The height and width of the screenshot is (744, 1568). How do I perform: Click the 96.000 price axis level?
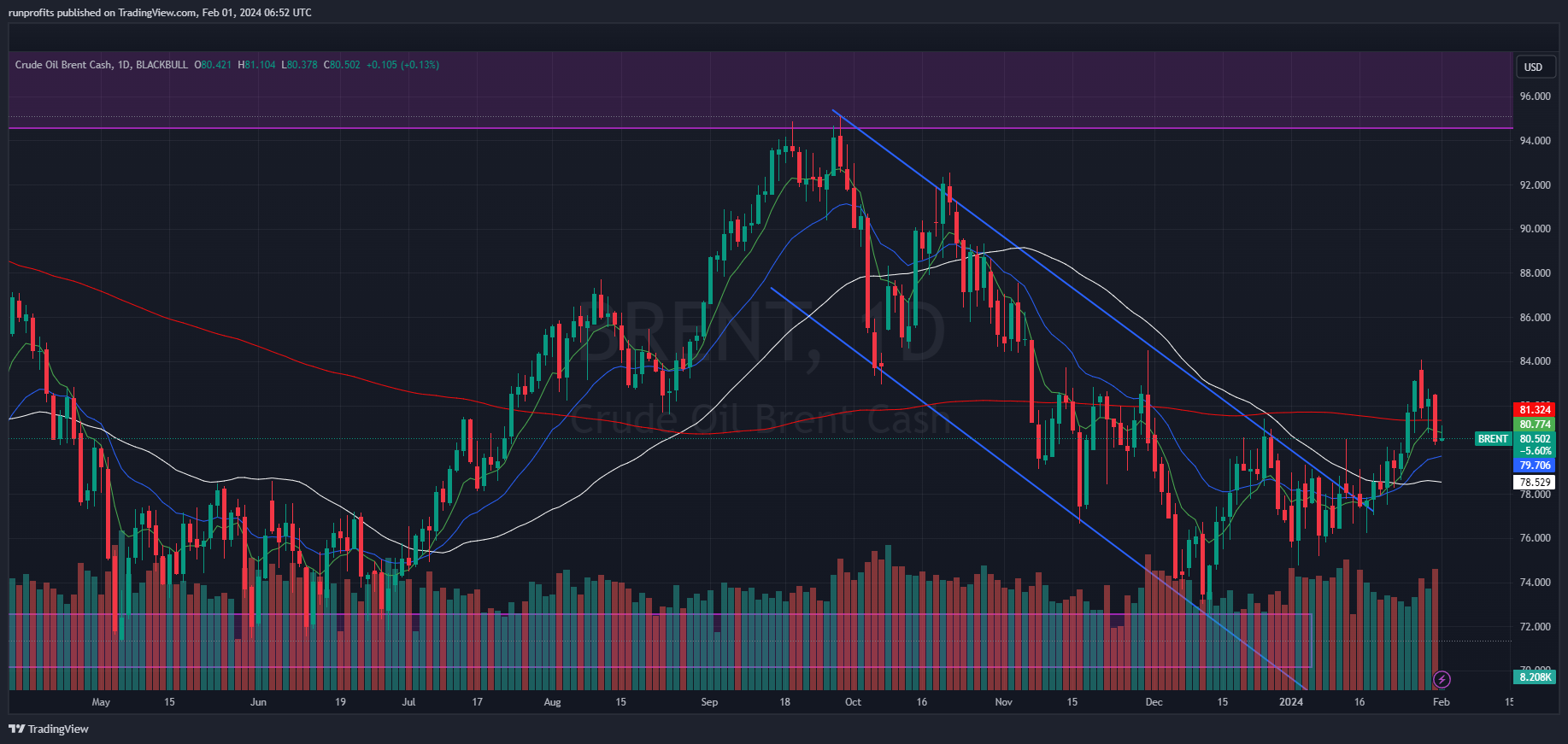(x=1535, y=97)
